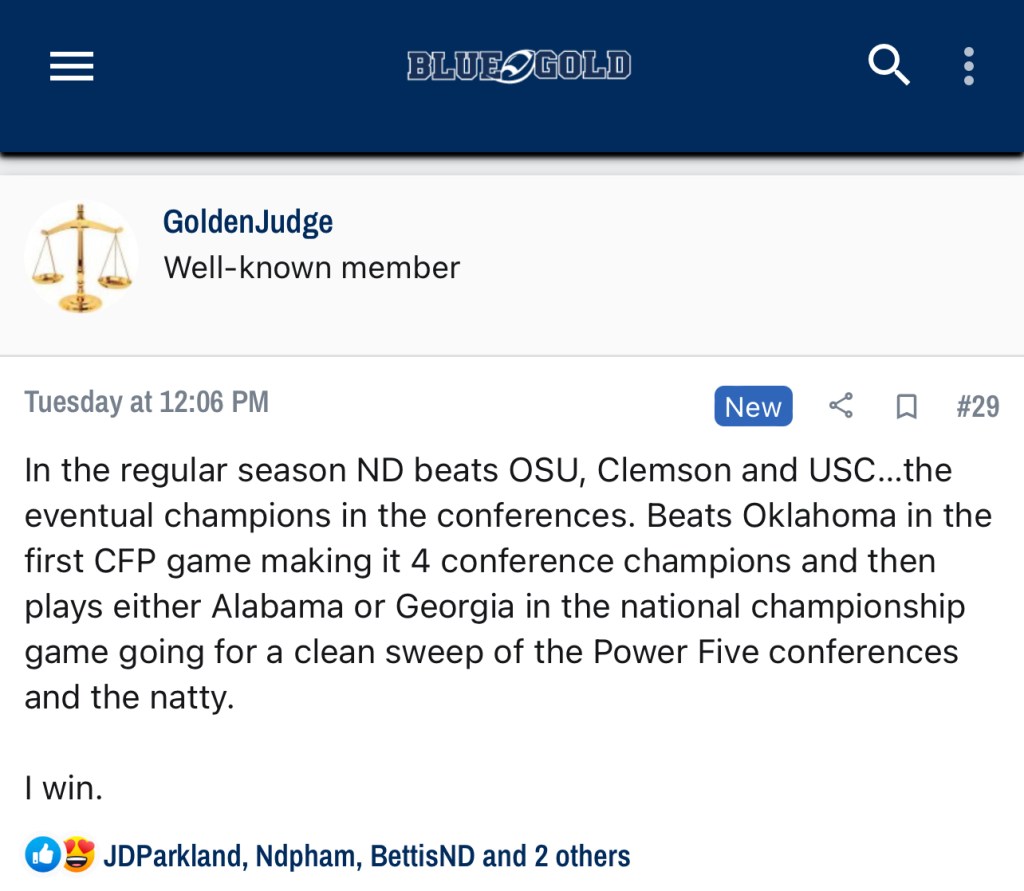
Task: Click the Blue & Gold site logo
Action: [519, 66]
